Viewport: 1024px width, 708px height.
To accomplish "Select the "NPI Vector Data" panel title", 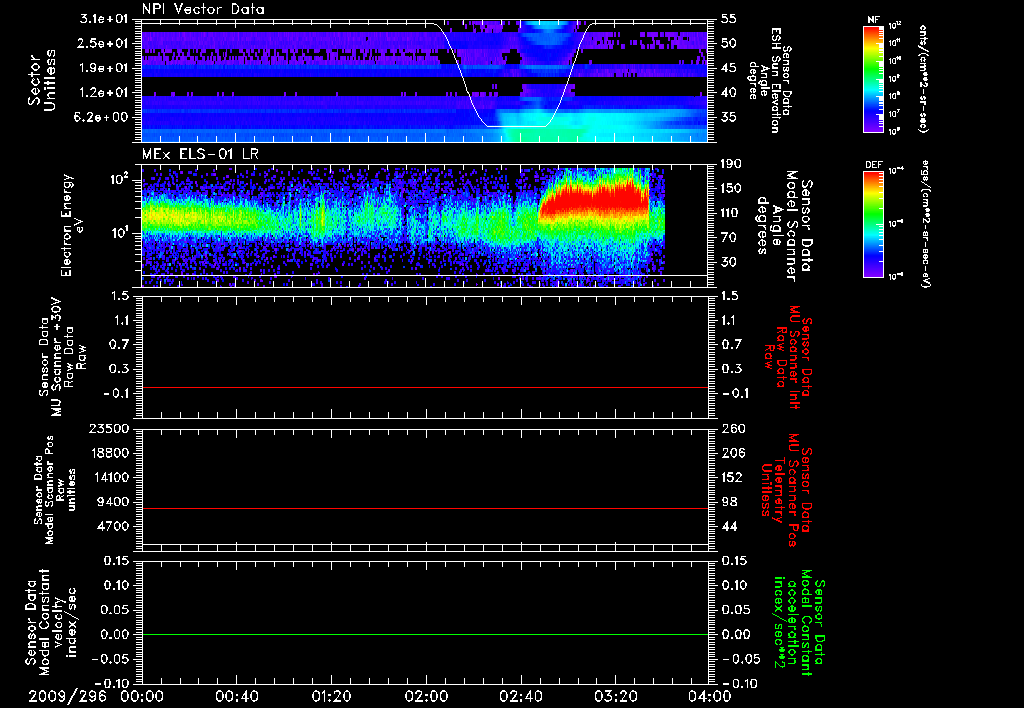I will tap(203, 9).
